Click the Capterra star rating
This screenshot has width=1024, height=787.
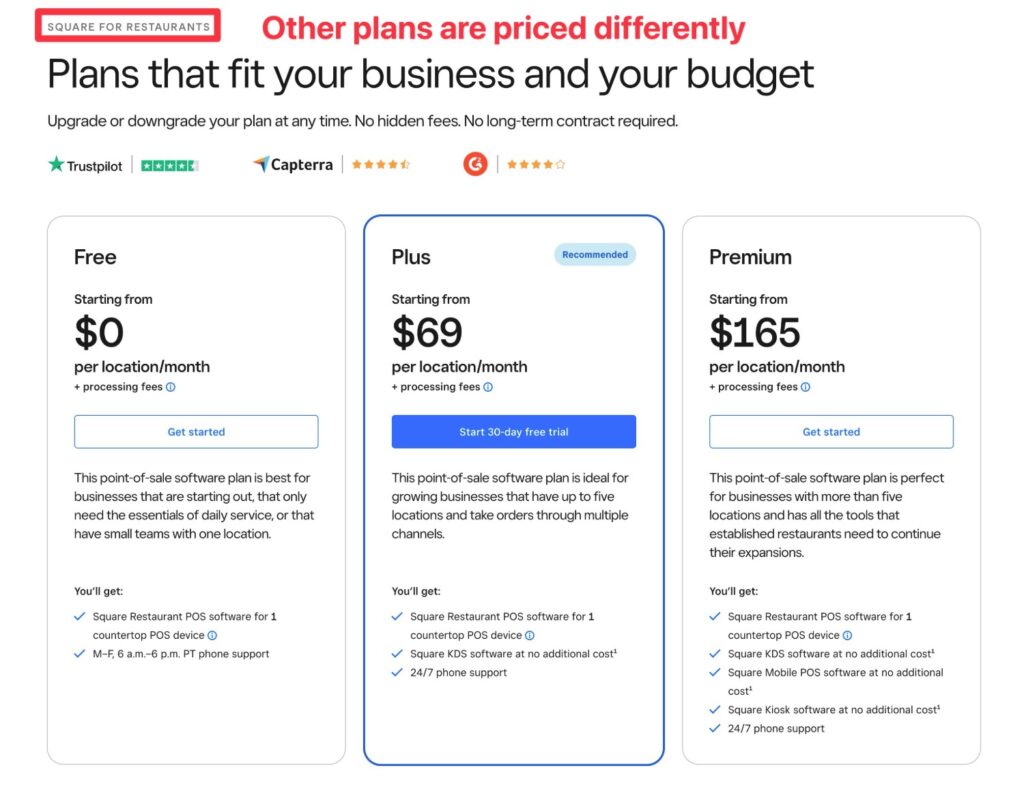click(381, 164)
